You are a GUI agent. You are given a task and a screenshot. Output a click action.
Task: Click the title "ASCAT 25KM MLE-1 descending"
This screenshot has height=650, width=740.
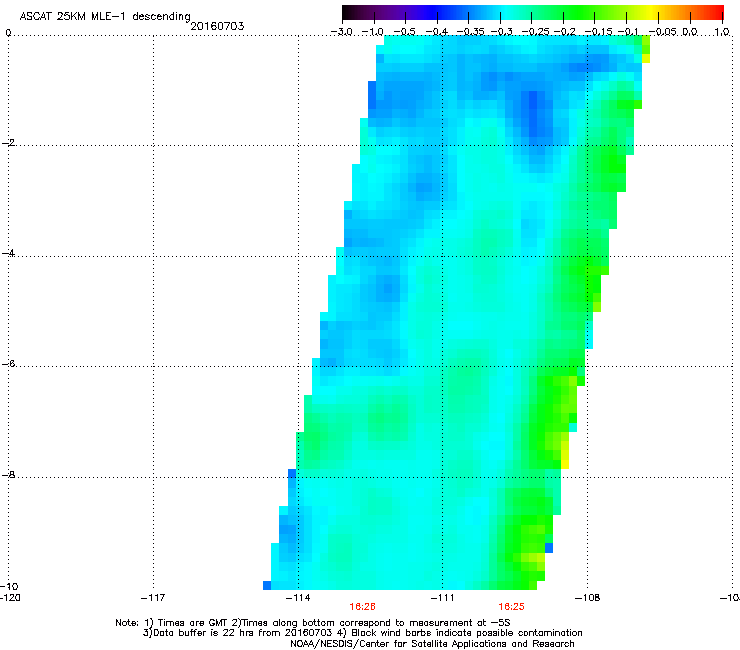pos(105,17)
